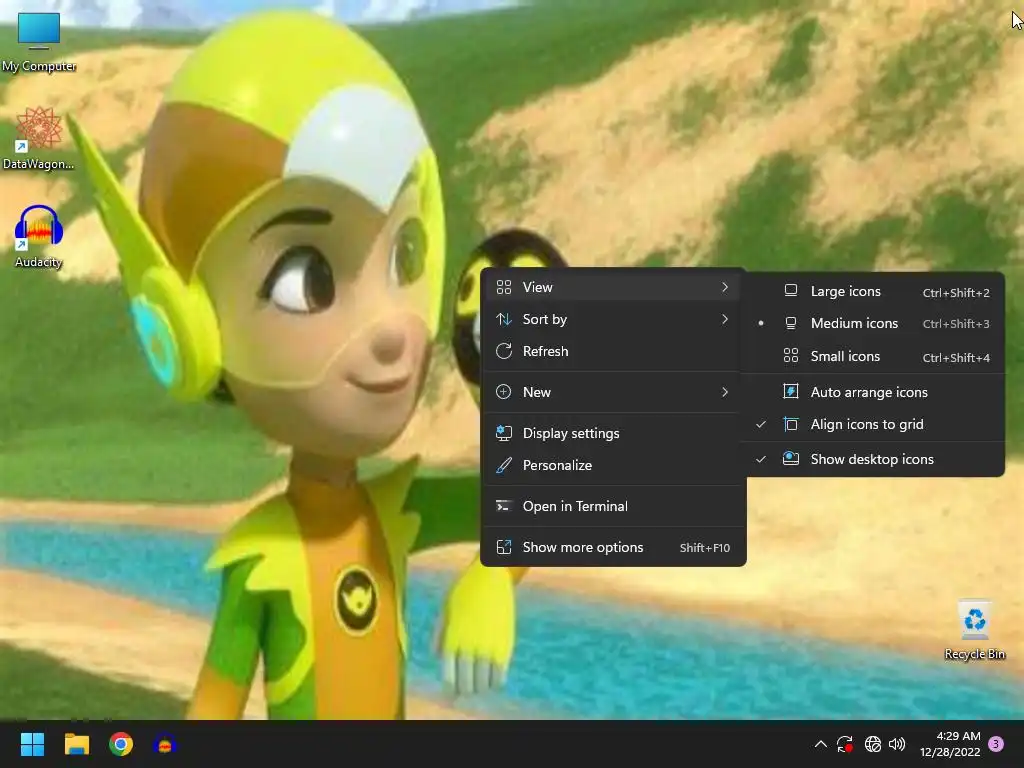Click the Small icons grid icon
Image resolution: width=1024 pixels, height=768 pixels.
click(x=791, y=356)
